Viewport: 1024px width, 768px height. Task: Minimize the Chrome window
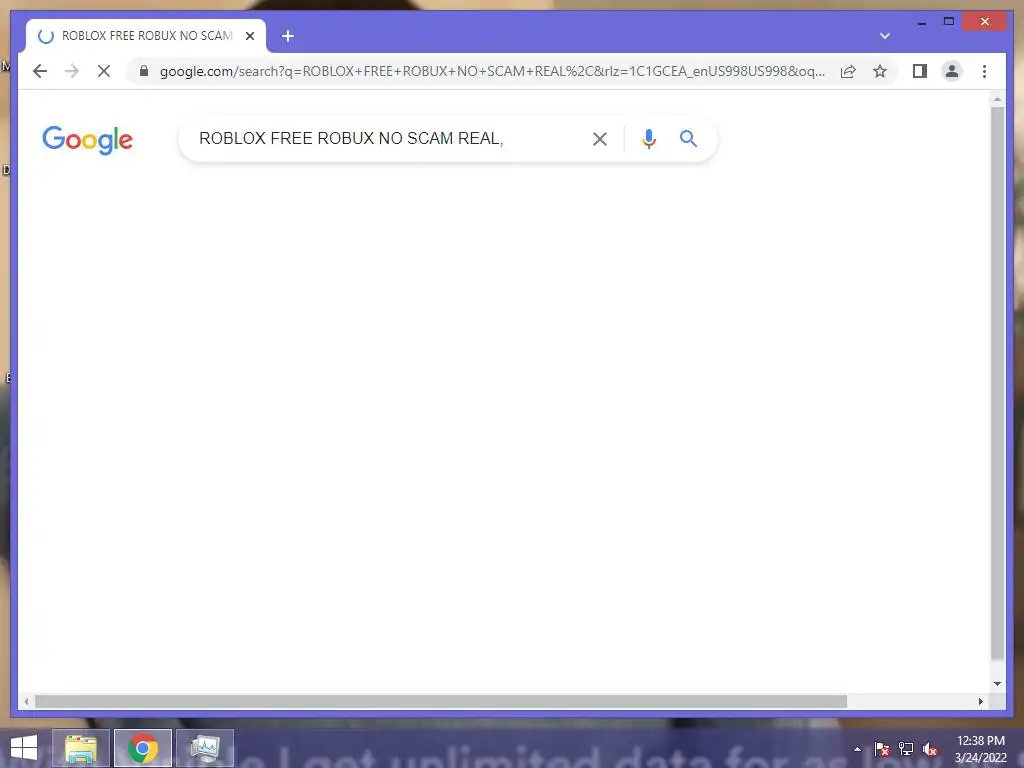[x=921, y=22]
